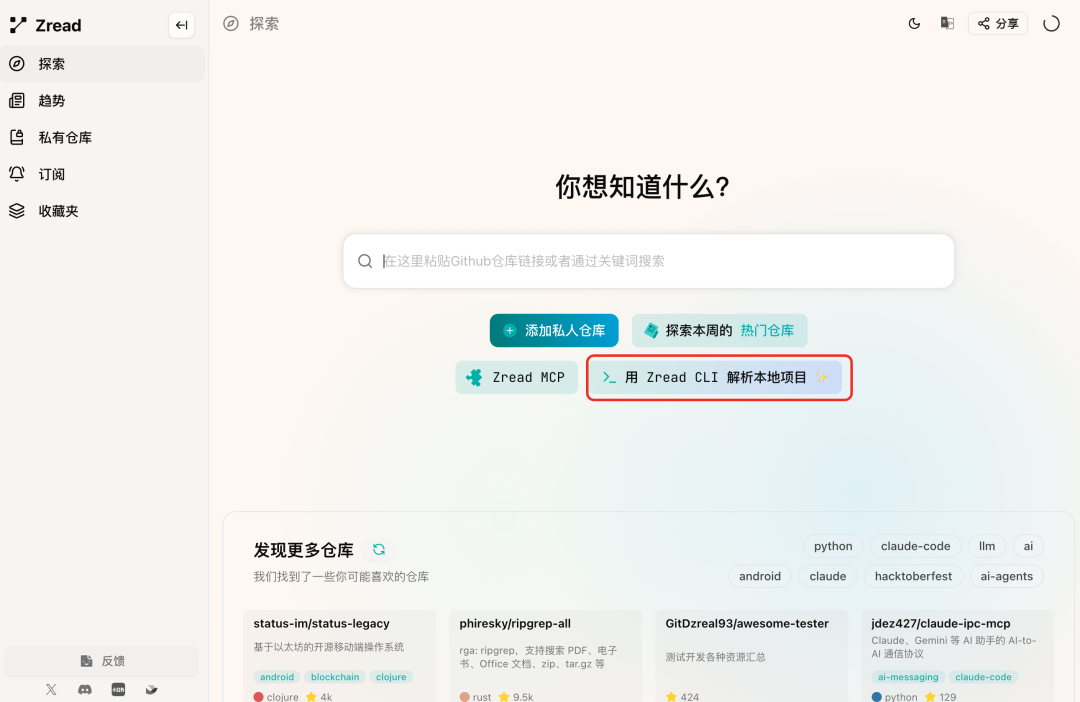Open the X (Twitter) social icon
The image size is (1080, 702).
[x=52, y=689]
